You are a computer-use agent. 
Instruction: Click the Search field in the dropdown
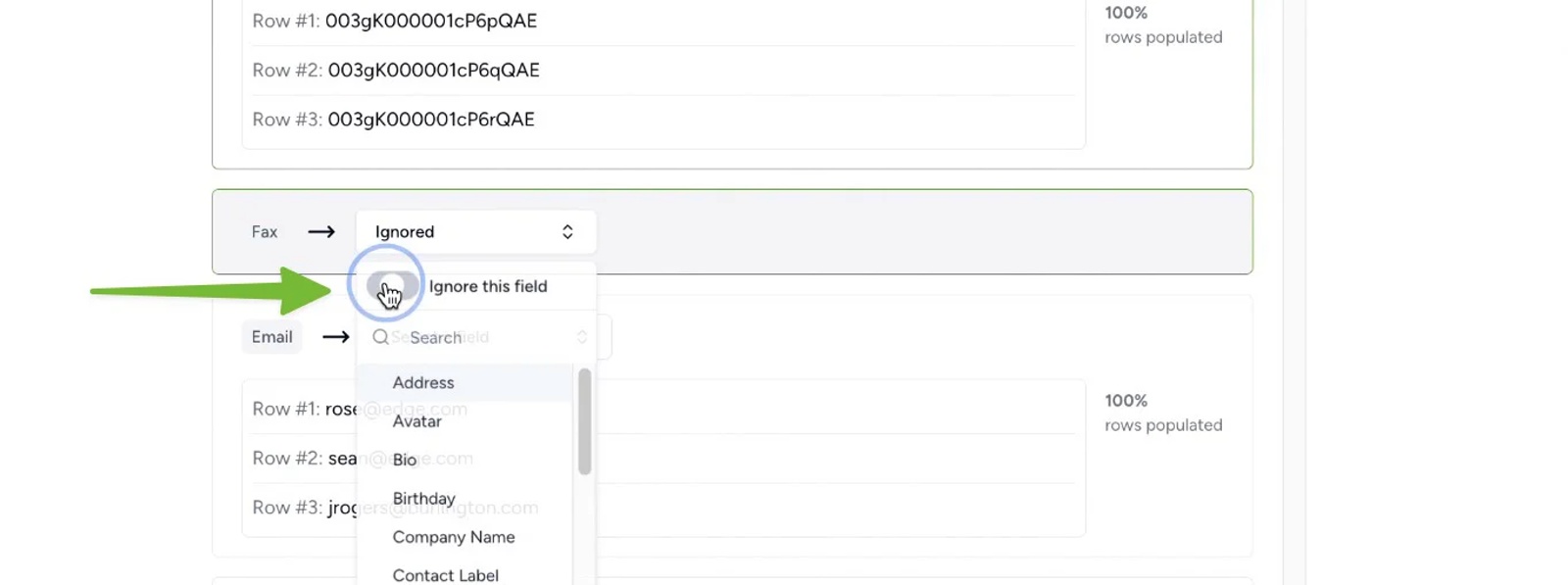pyautogui.click(x=476, y=337)
